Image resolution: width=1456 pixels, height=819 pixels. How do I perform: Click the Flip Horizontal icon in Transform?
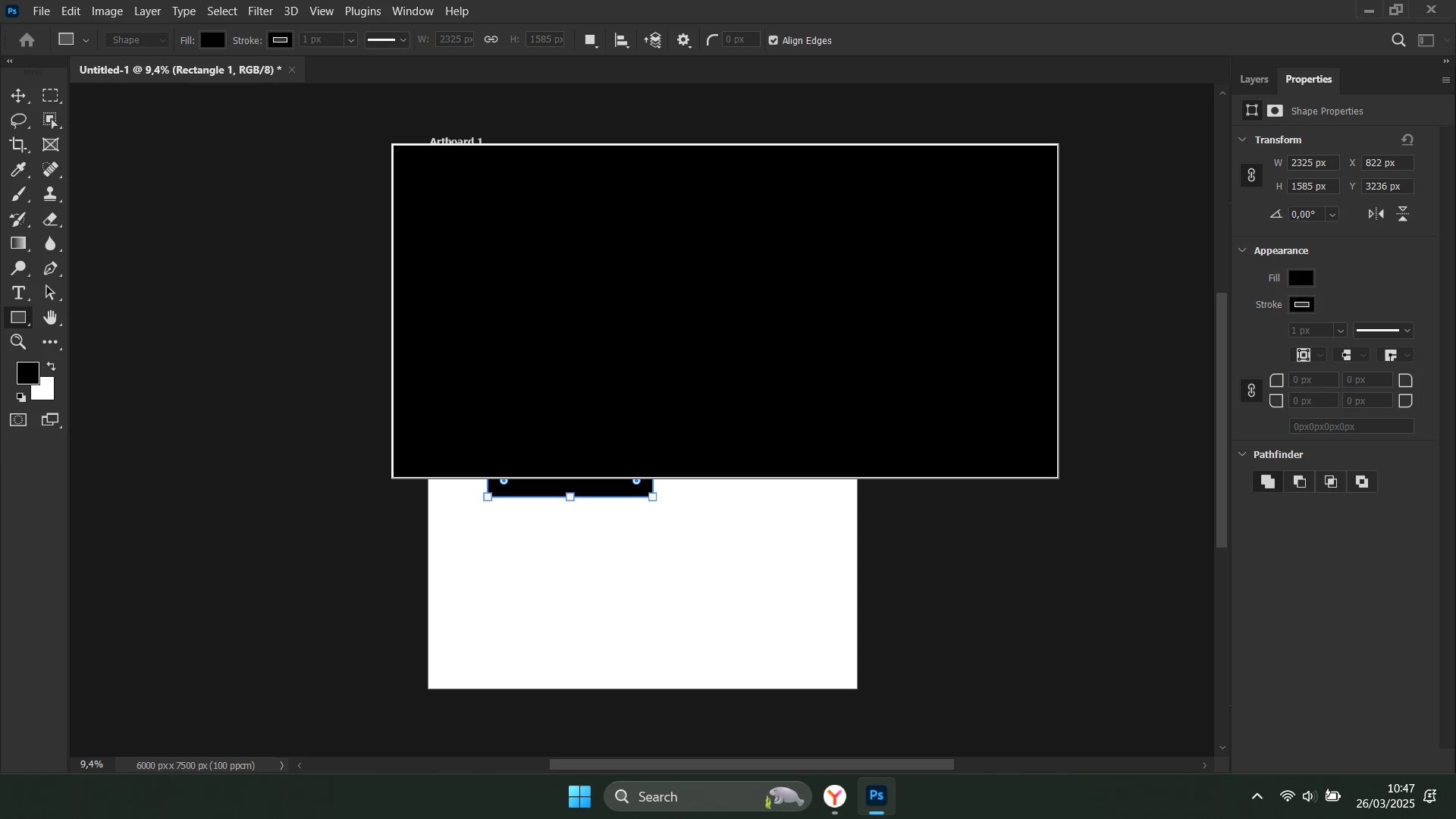pyautogui.click(x=1376, y=215)
